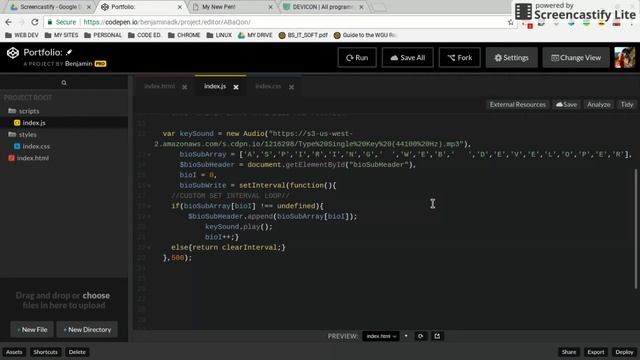This screenshot has height=360, width=640.
Task: Fold the $bioSubHeader.append line arrow
Action: 149,217
